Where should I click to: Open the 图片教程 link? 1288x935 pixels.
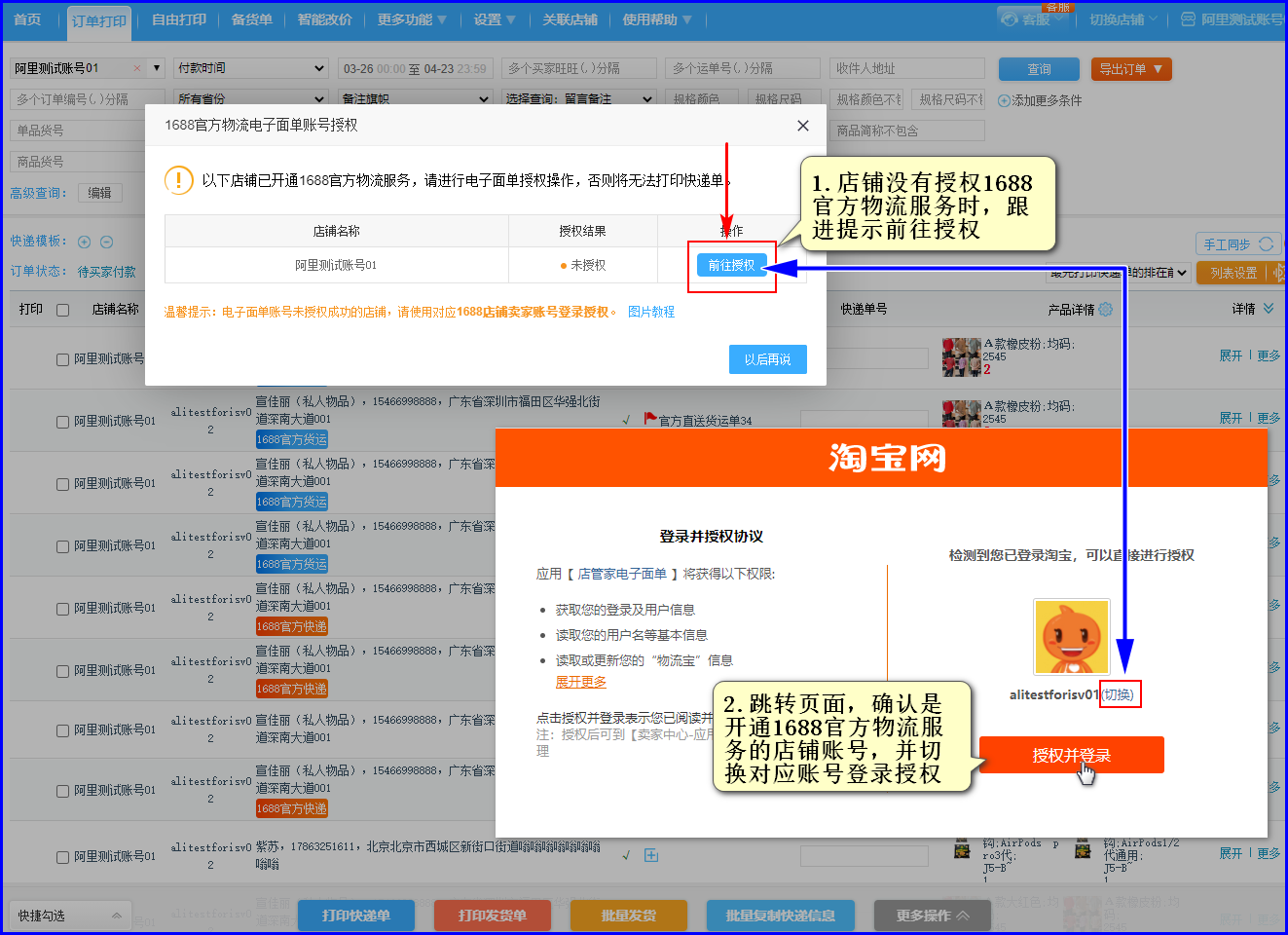click(x=651, y=312)
